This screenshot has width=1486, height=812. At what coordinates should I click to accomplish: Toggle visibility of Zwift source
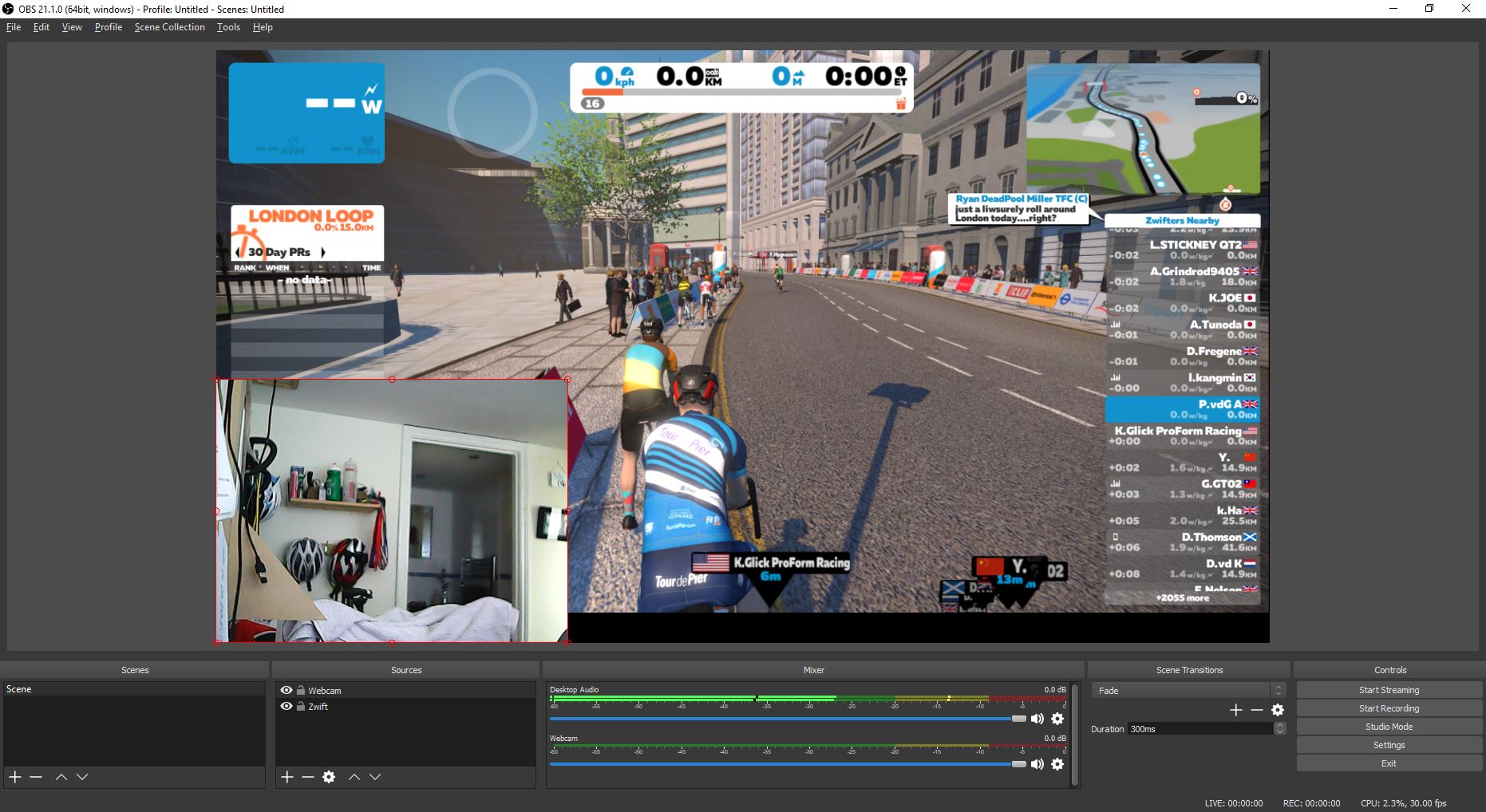287,706
